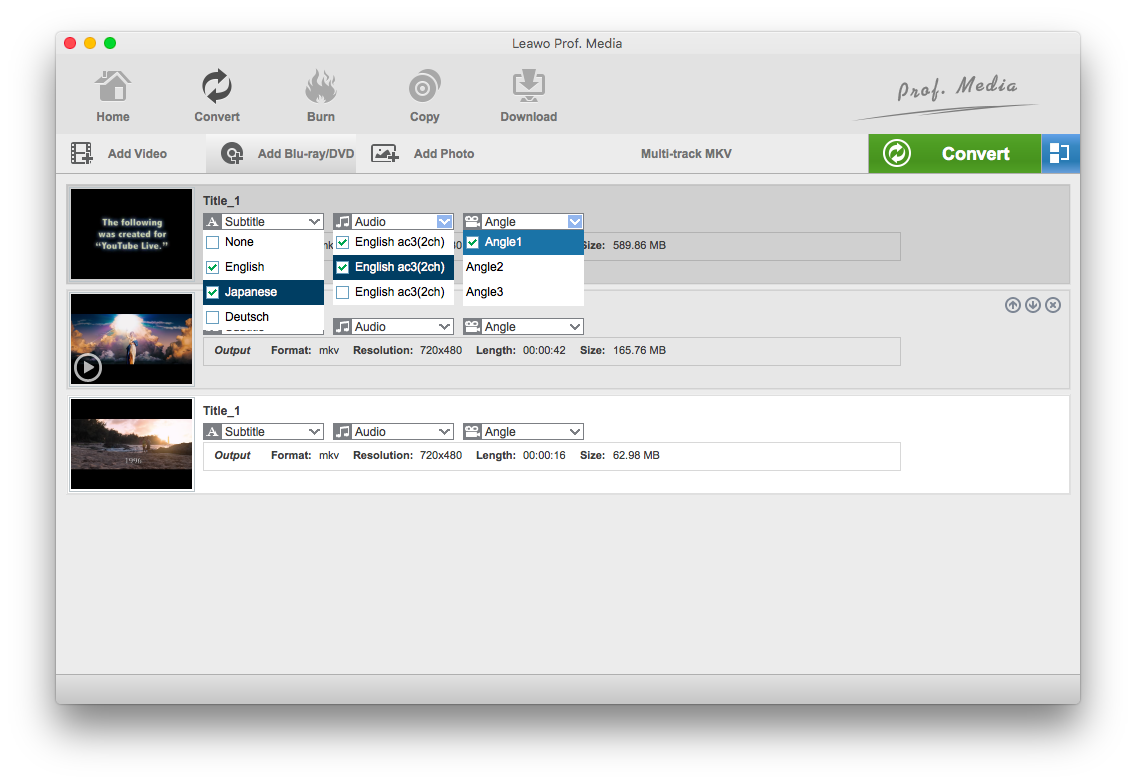1136x784 pixels.
Task: Click the Angle camera icon in first title
Action: (x=472, y=222)
